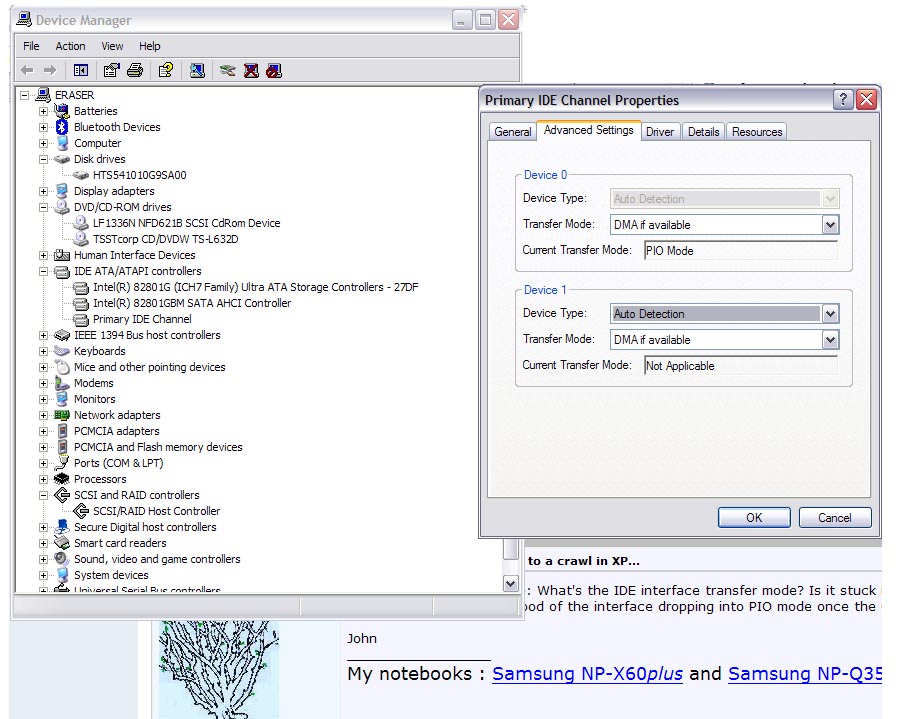The image size is (907, 719).
Task: Select Intel 82801G Ultra ATA Storage Controllers
Action: (255, 287)
